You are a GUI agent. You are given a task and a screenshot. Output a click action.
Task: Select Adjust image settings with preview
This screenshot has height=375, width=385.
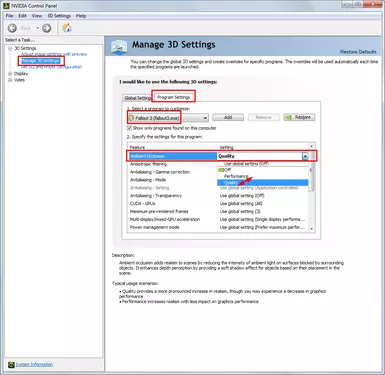coord(54,54)
